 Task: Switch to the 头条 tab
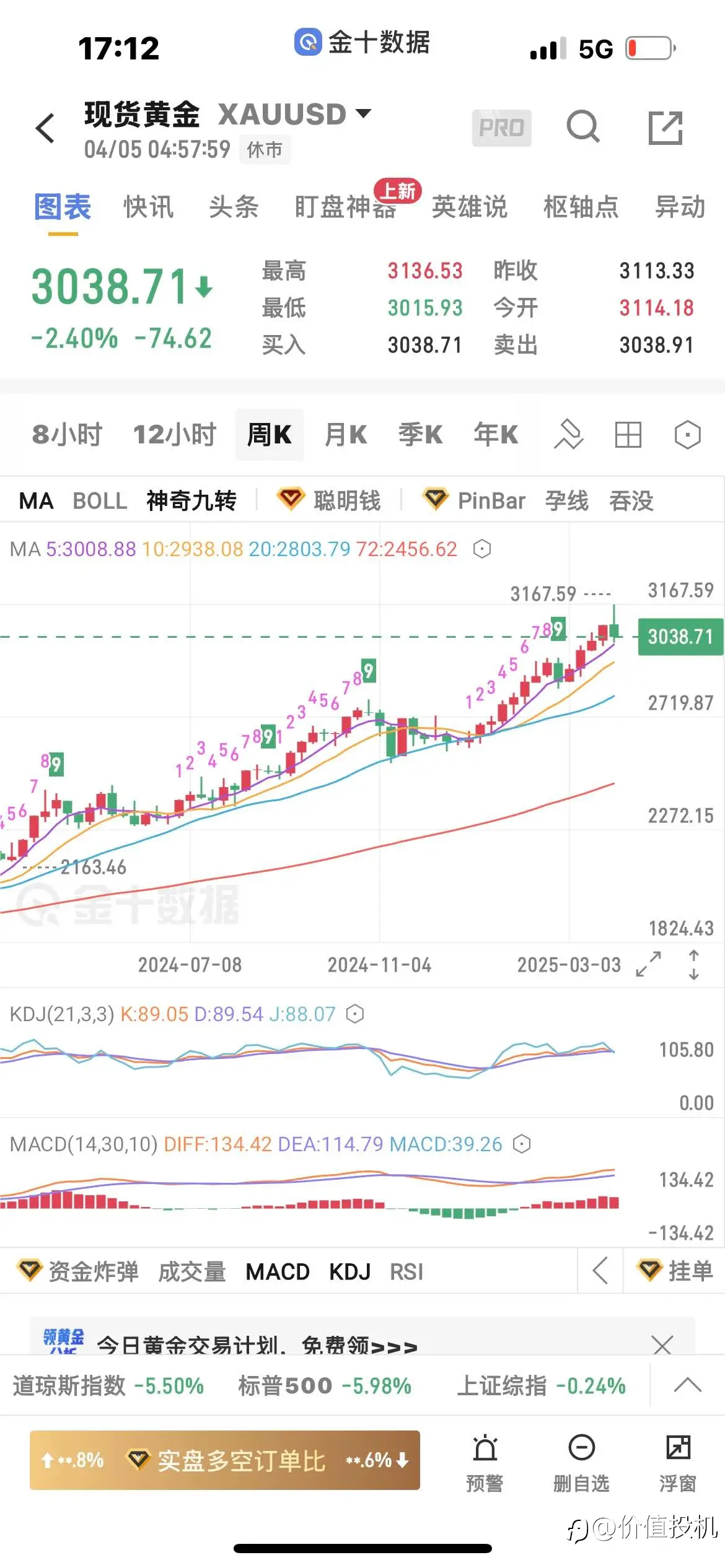click(x=234, y=207)
